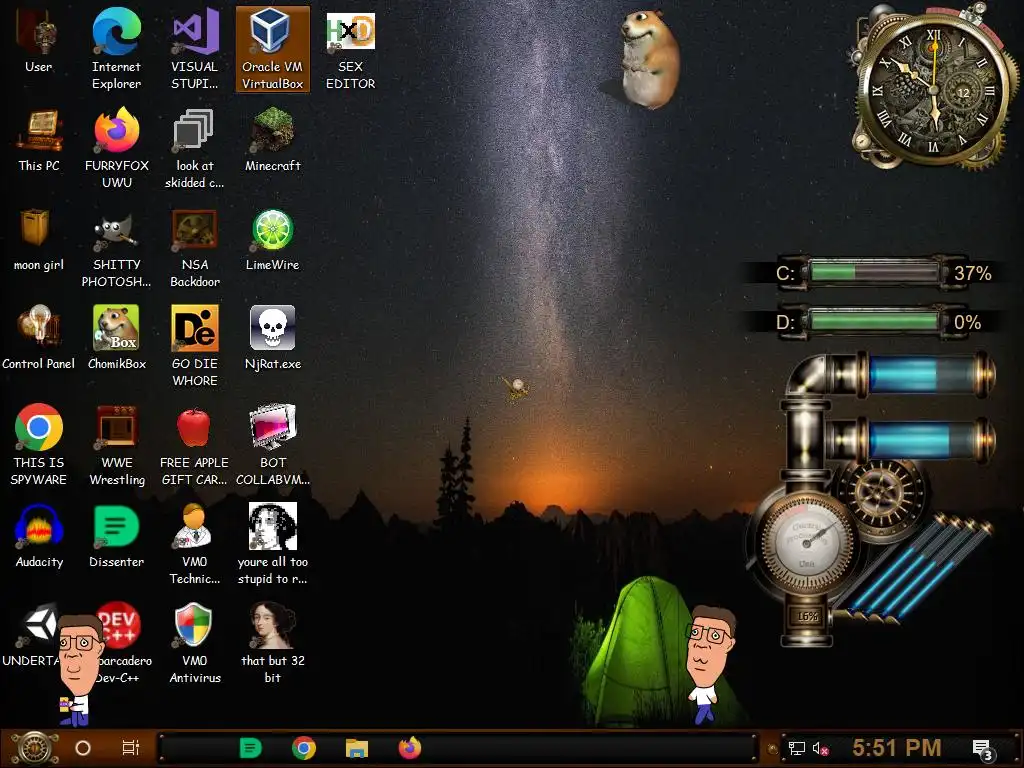Open the VMO Technic... icon
1024x768 pixels.
point(195,543)
